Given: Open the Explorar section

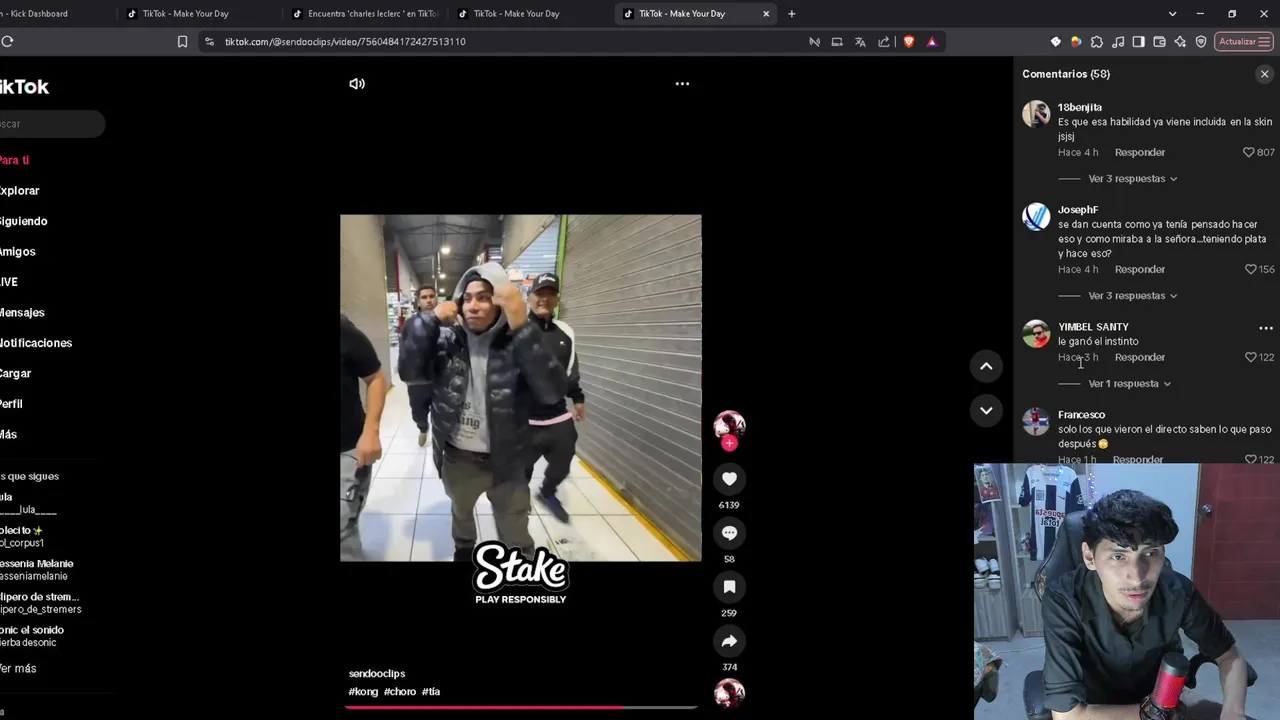Looking at the screenshot, I should click(20, 191).
